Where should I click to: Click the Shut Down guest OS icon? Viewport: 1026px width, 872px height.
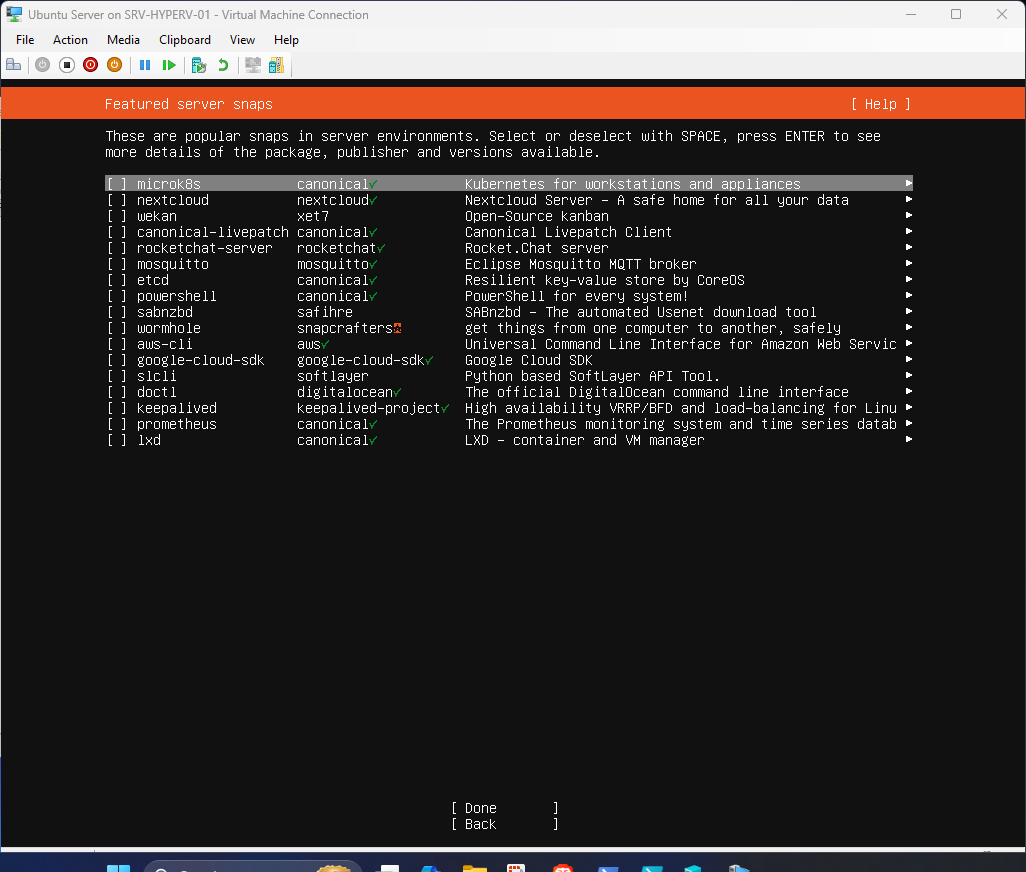click(x=90, y=65)
